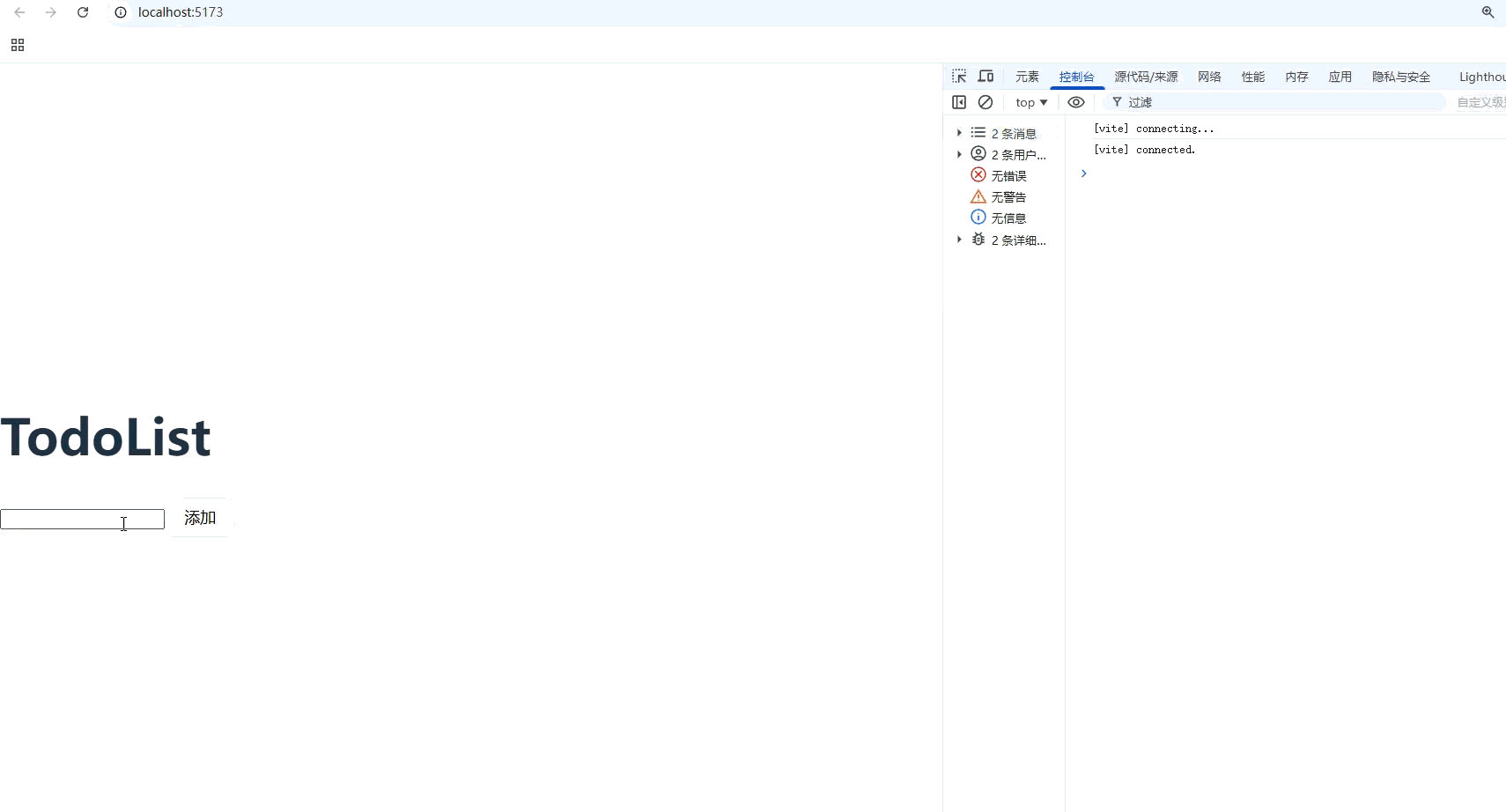Image resolution: width=1506 pixels, height=812 pixels.
Task: Create a live expression with eye icon
Action: click(1076, 102)
